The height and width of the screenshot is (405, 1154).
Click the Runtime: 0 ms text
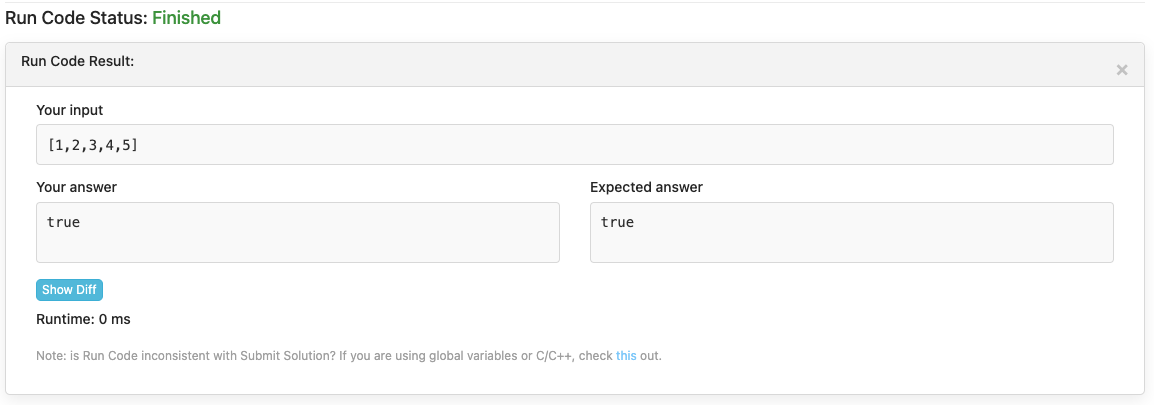point(83,320)
